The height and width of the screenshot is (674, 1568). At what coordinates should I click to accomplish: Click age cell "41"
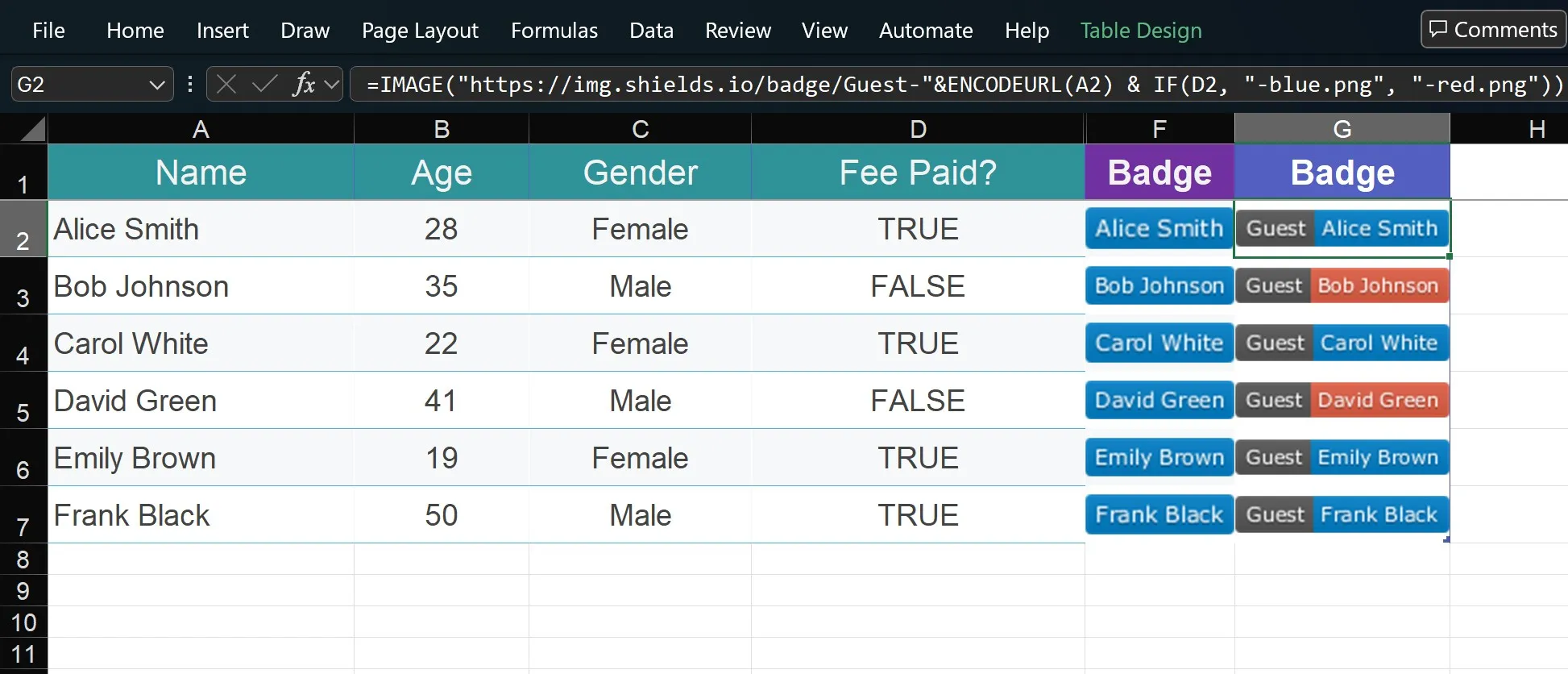pos(442,401)
